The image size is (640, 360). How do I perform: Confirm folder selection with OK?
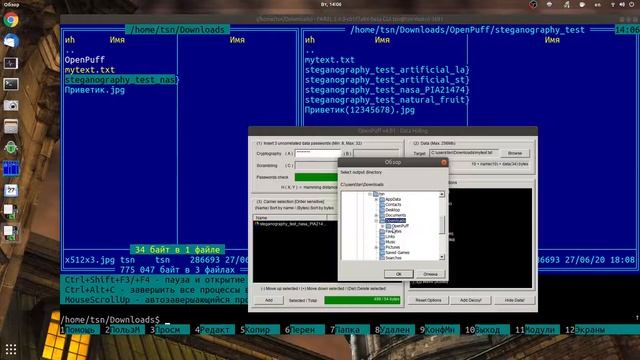click(398, 274)
